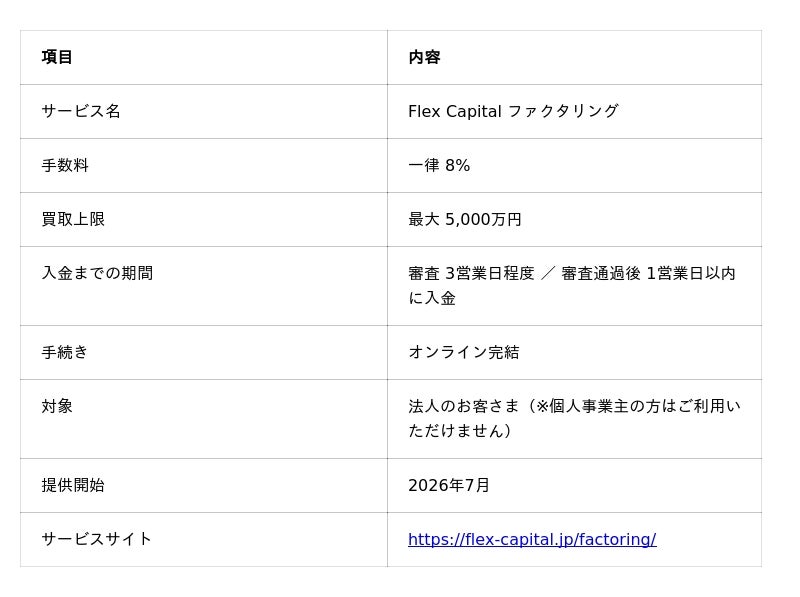The width and height of the screenshot is (800, 597).
Task: Click the 内容 column header
Action: pos(424,57)
